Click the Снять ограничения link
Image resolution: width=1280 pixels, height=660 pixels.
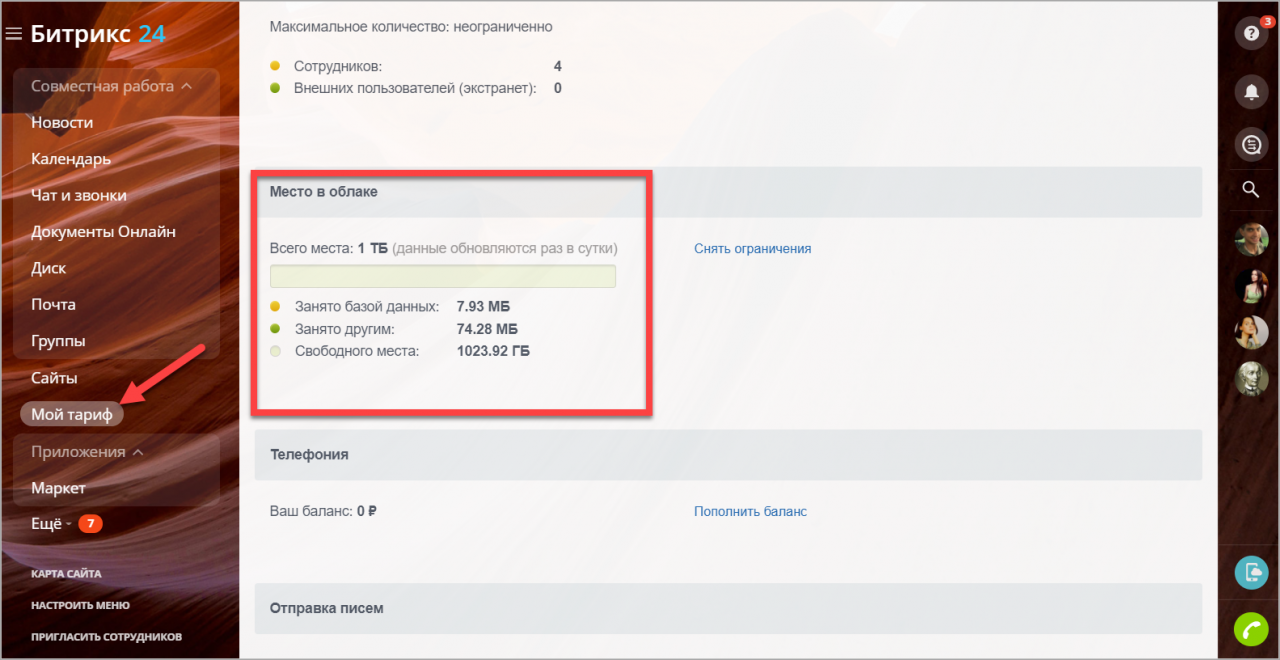(752, 248)
